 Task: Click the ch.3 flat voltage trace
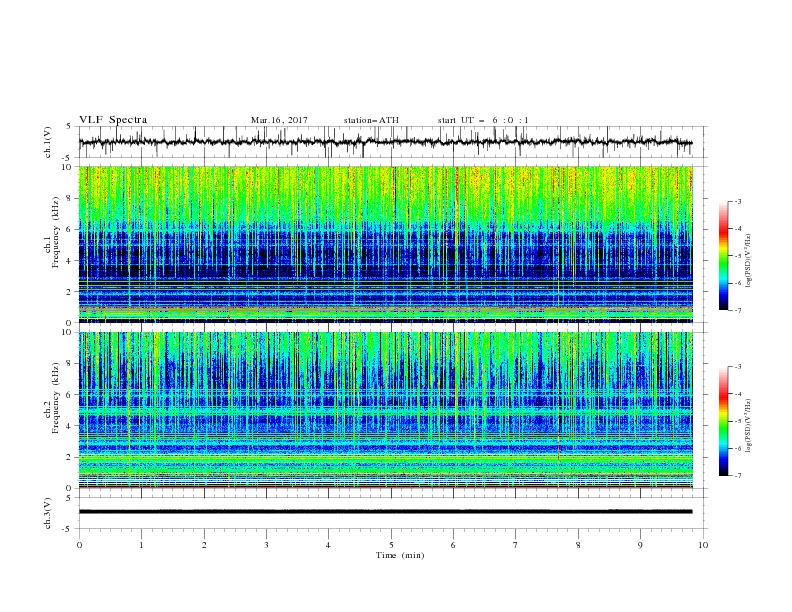pyautogui.click(x=385, y=512)
